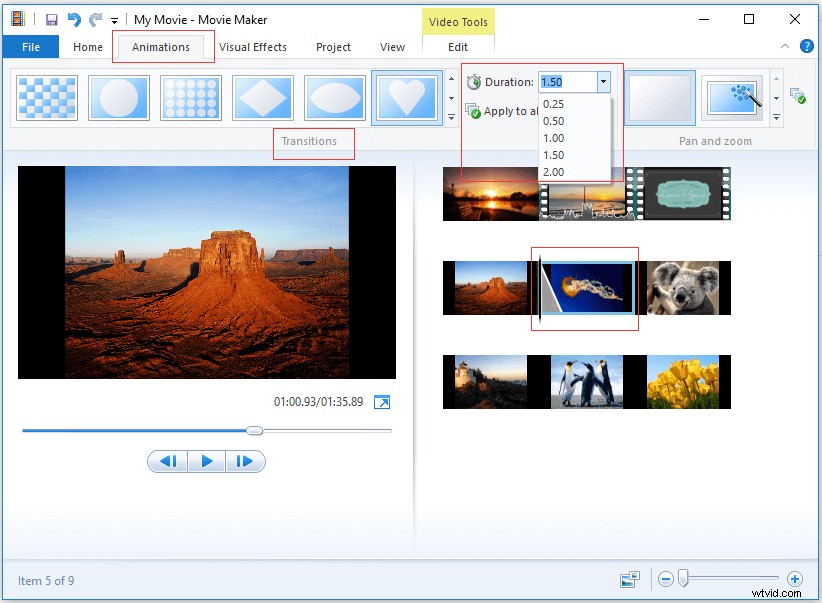Screen dimensions: 822x603
Task: Select 0.25 from the duration list
Action: point(556,103)
